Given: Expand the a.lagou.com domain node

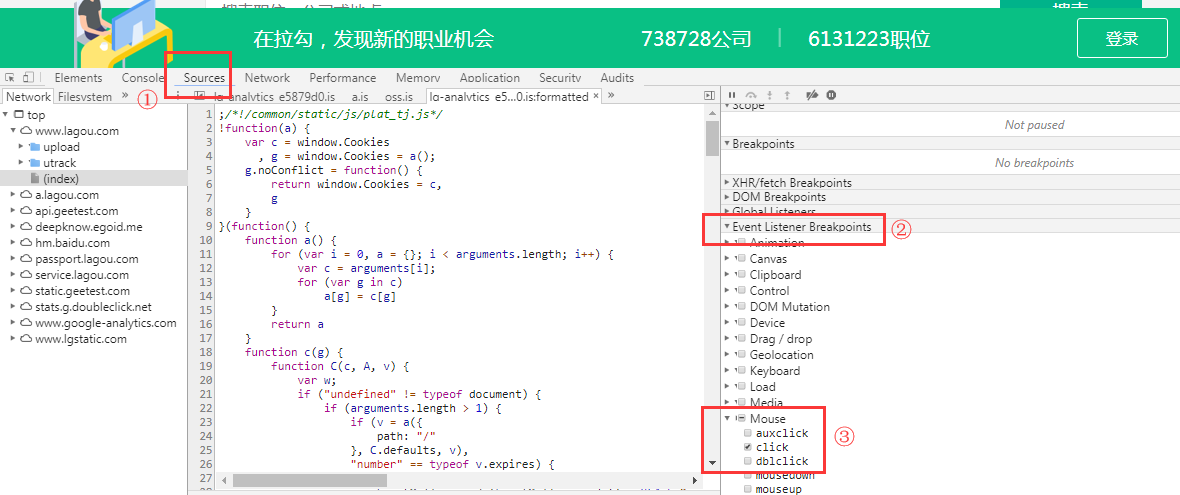Looking at the screenshot, I should [x=14, y=194].
